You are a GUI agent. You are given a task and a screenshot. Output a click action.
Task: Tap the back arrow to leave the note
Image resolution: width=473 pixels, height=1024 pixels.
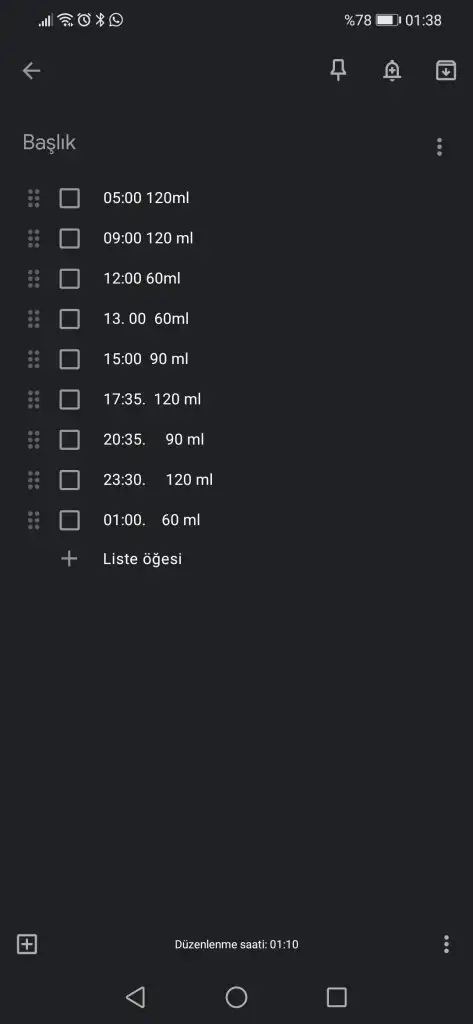click(x=31, y=71)
